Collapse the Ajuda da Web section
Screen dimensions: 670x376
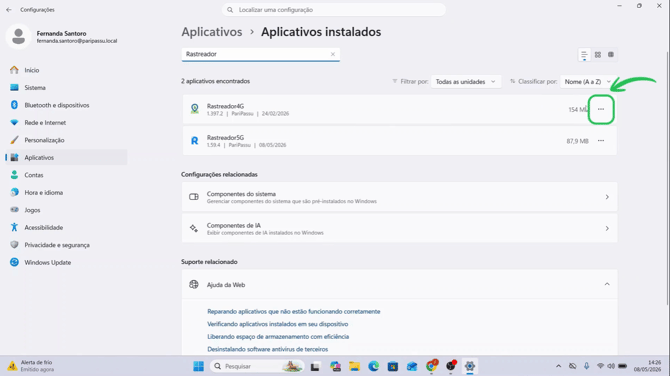point(607,284)
